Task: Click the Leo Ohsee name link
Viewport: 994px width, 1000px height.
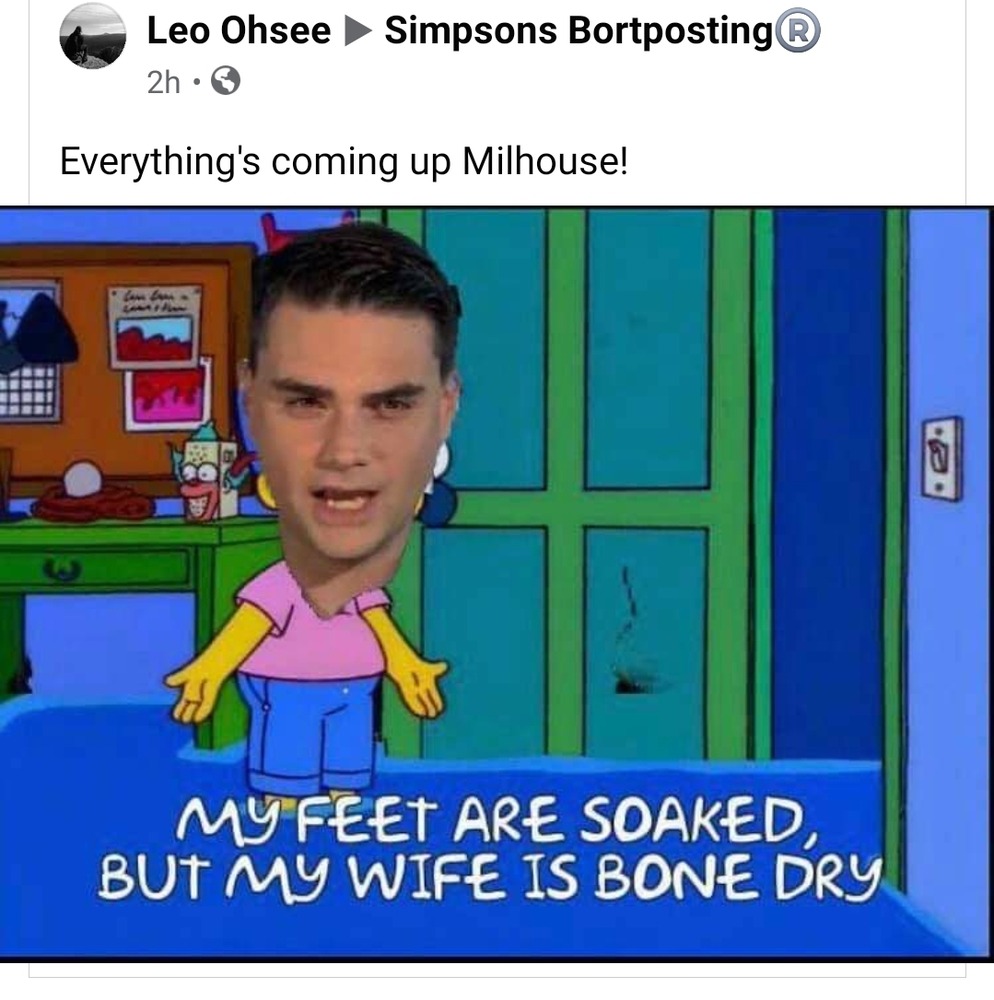Action: 239,31
